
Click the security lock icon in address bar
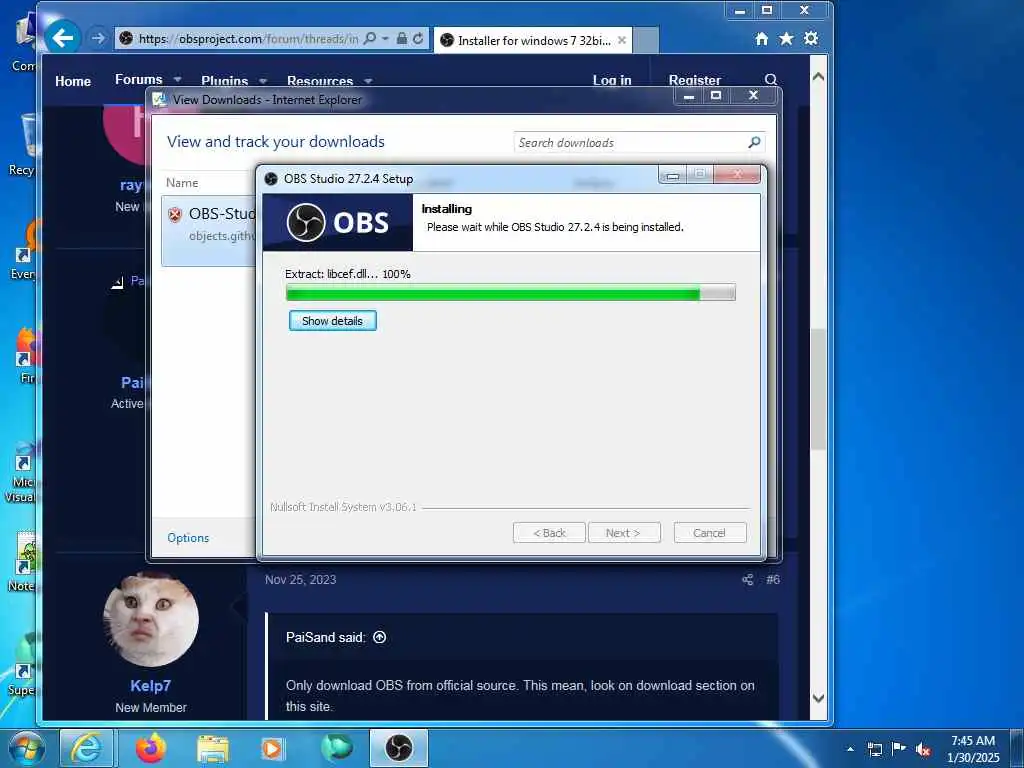click(402, 39)
